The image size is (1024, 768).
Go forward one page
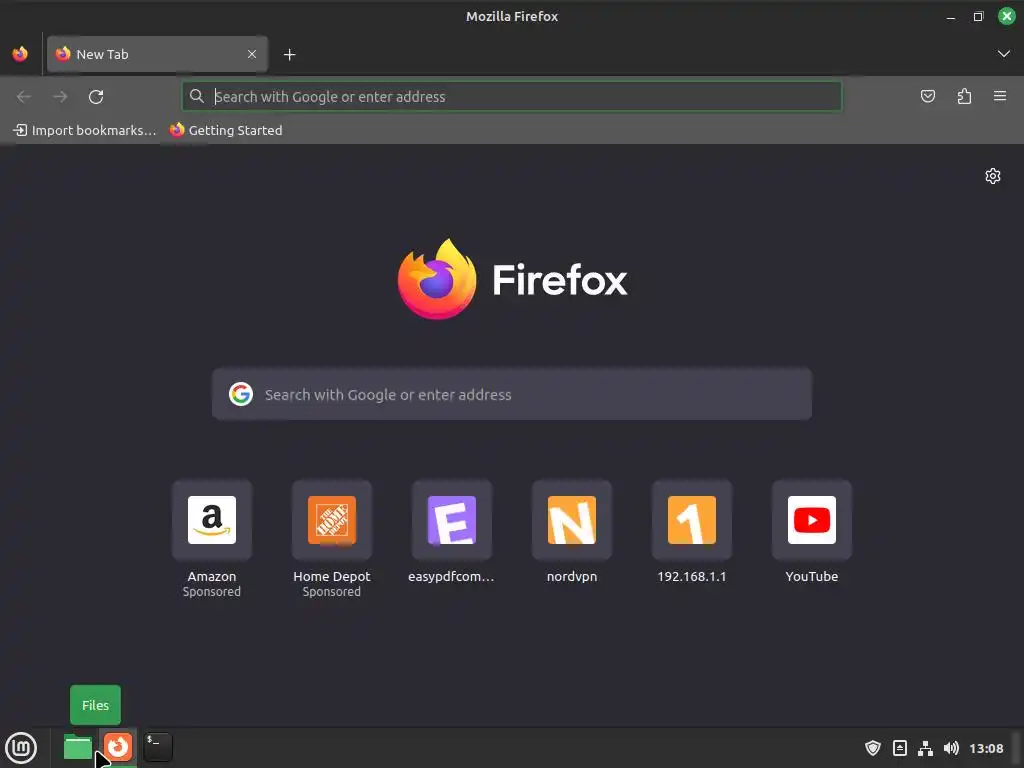coord(60,97)
